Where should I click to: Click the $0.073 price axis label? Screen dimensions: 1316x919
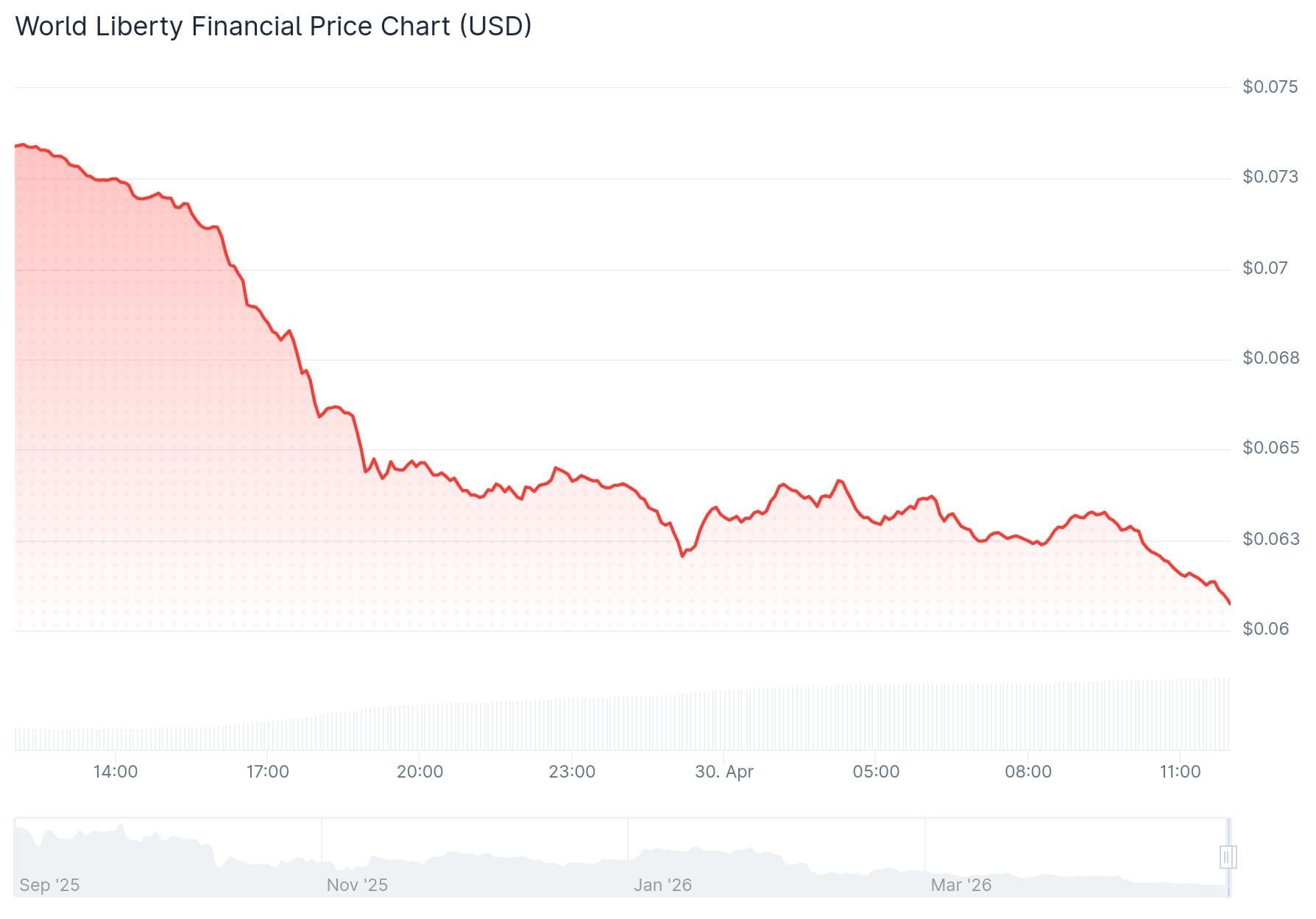click(1270, 177)
